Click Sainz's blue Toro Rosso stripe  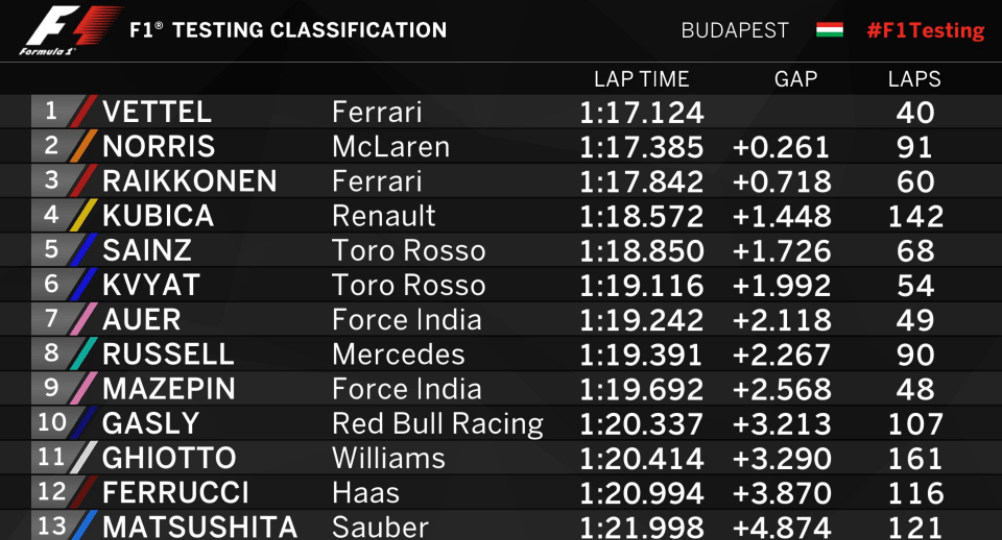[x=84, y=250]
